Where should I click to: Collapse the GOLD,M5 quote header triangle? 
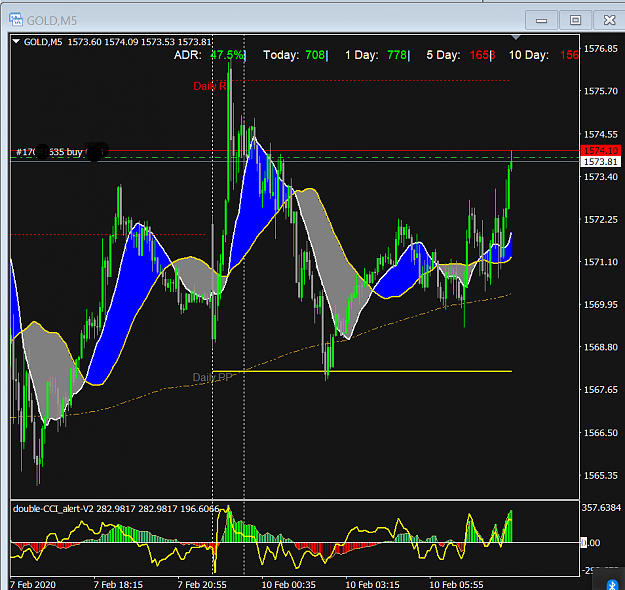coord(16,41)
